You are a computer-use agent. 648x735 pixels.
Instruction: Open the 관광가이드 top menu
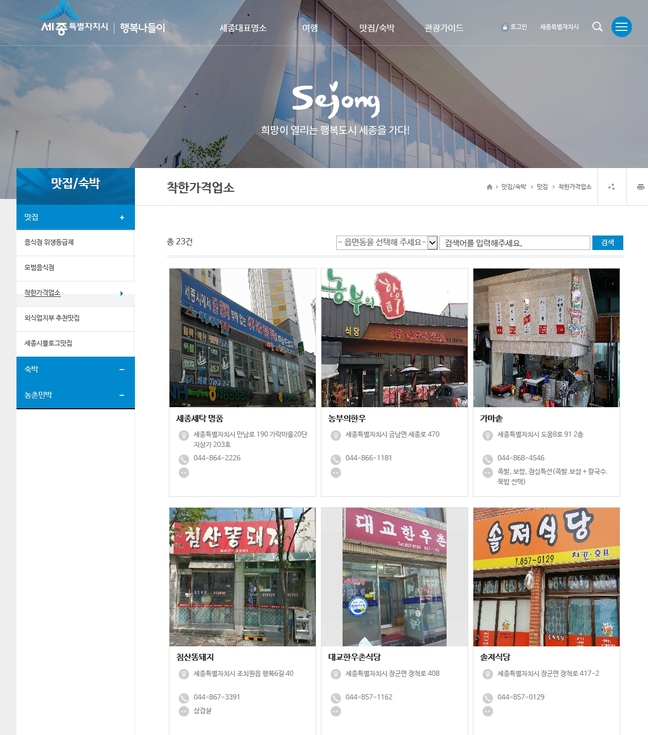tap(443, 28)
